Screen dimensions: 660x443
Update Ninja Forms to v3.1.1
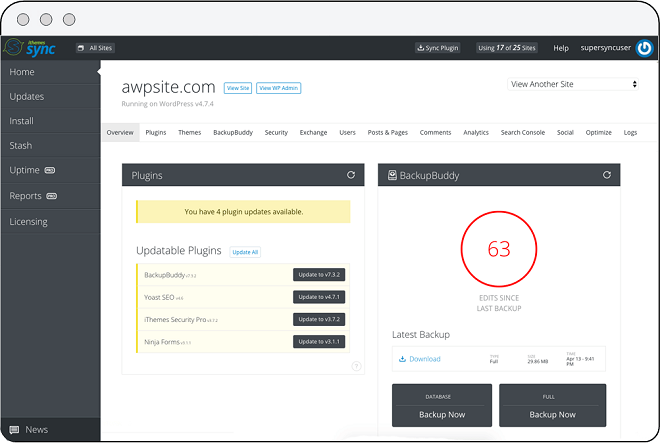(x=319, y=342)
